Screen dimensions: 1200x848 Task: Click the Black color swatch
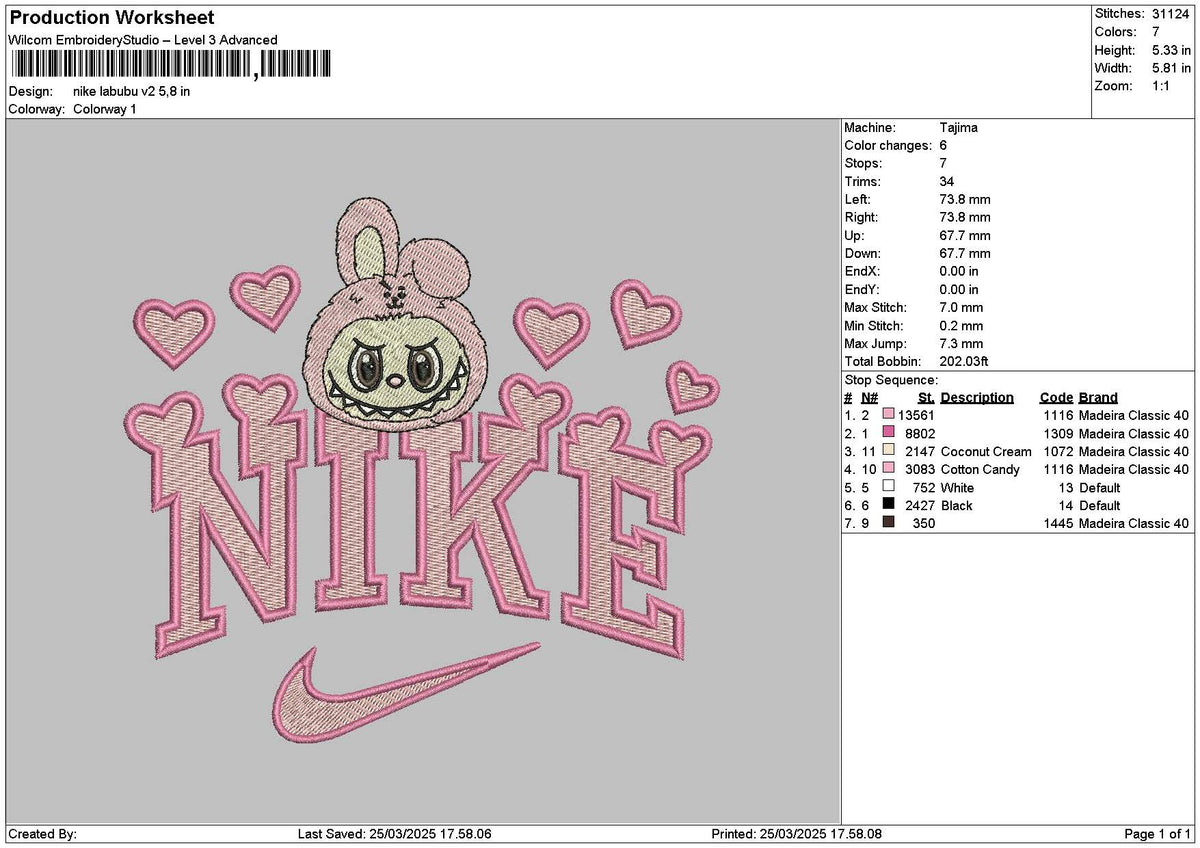(889, 505)
